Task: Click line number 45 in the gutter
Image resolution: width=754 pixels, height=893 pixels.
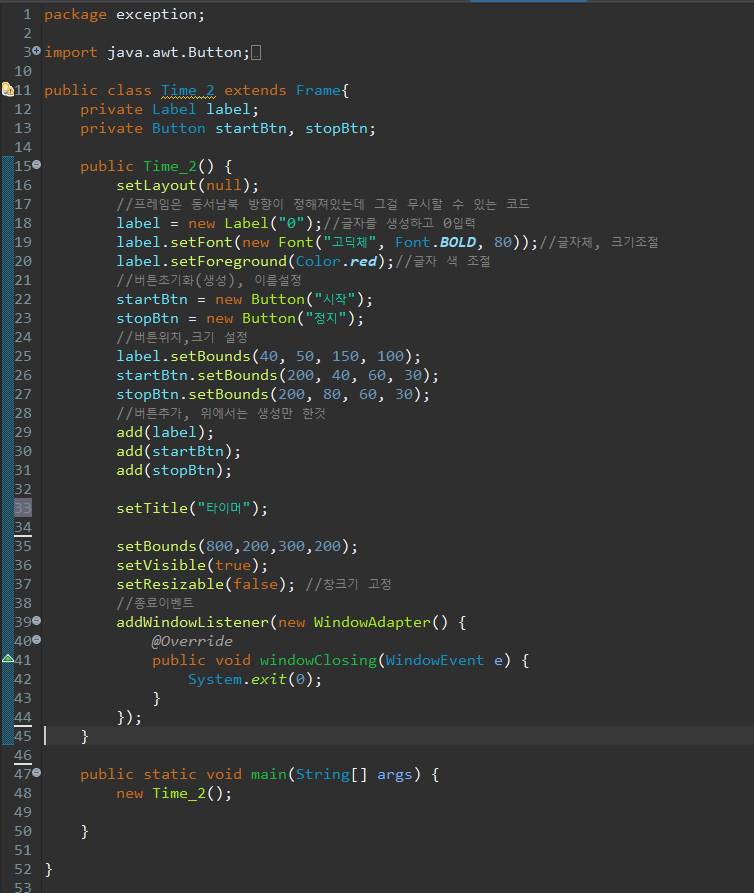Action: click(23, 736)
